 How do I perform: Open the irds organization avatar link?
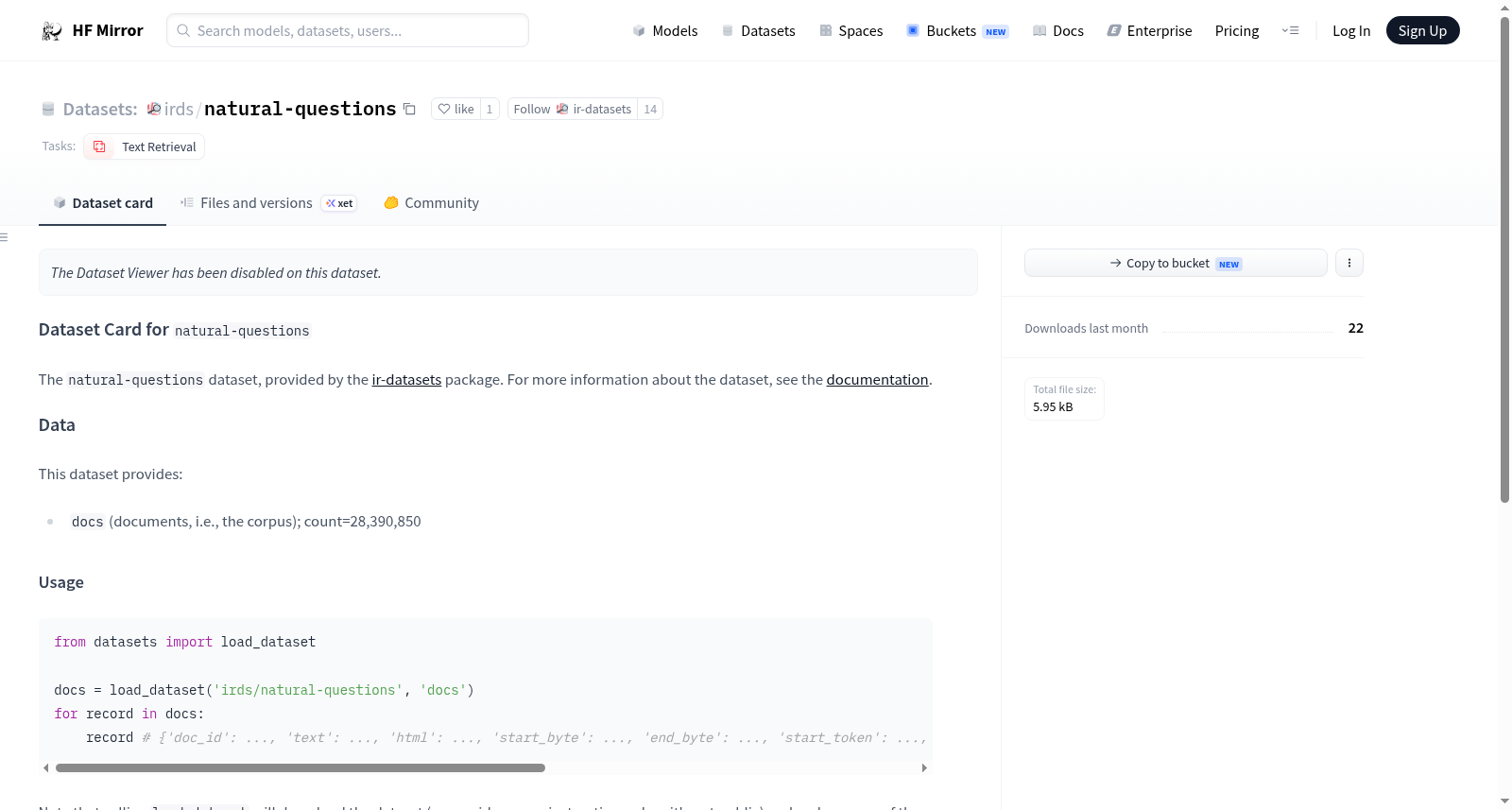click(154, 109)
